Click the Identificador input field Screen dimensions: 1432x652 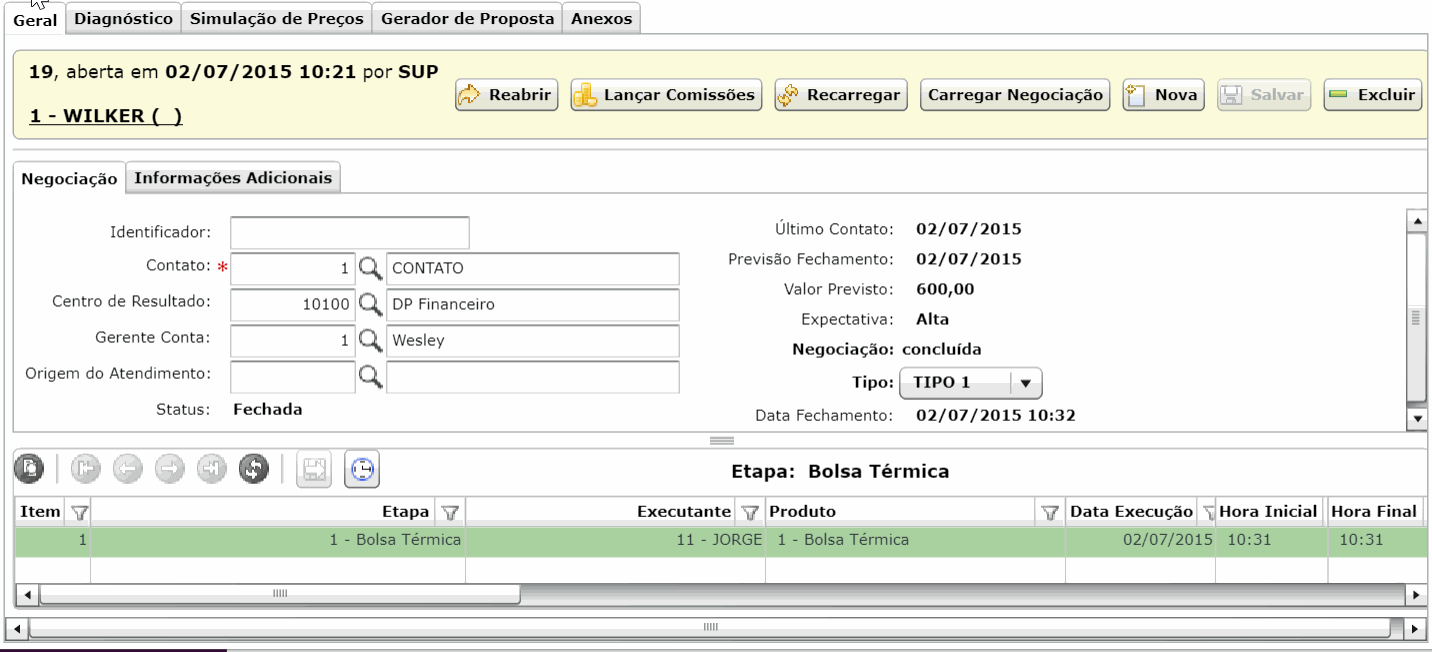point(350,232)
